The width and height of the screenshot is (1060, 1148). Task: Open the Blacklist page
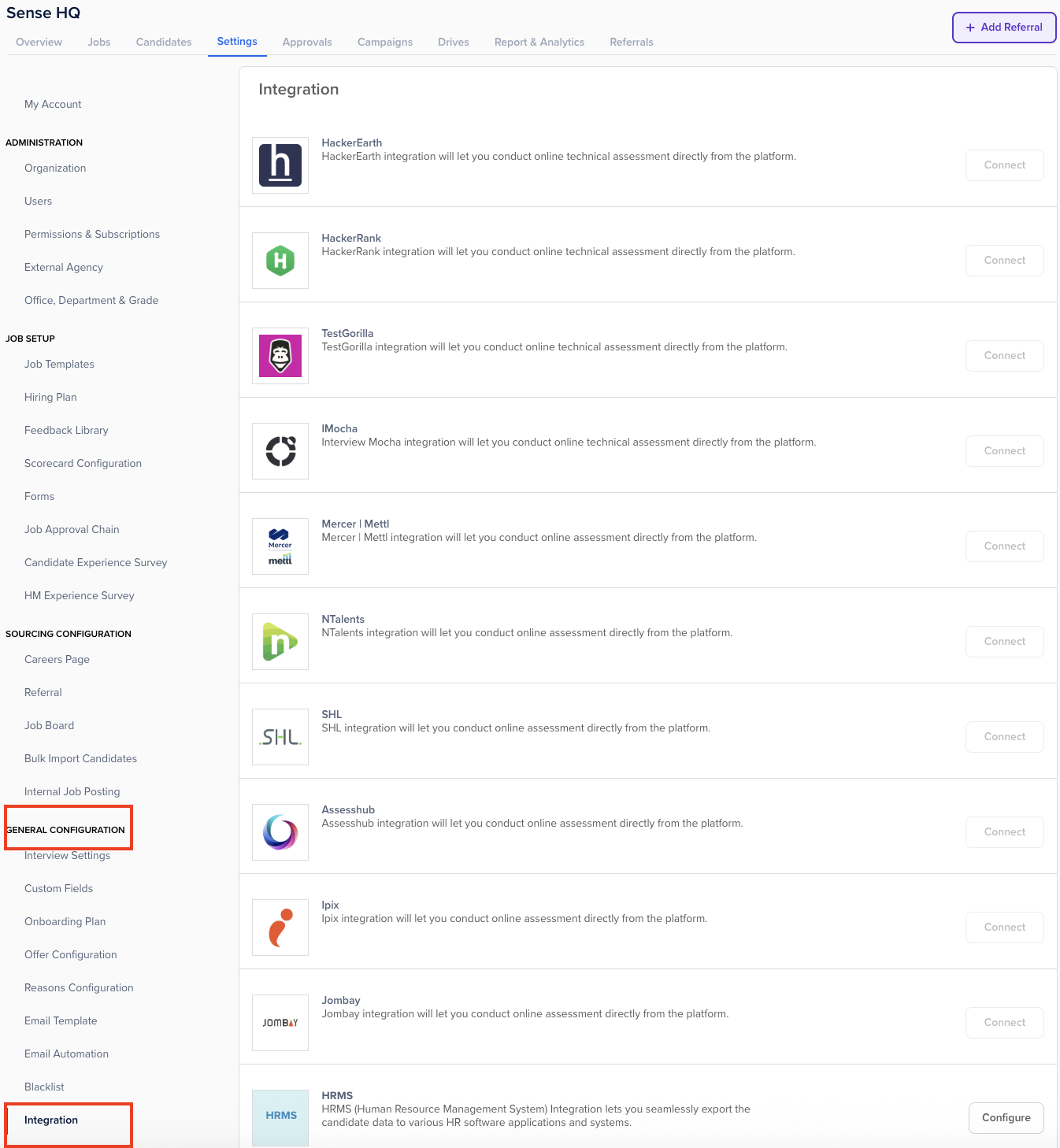pos(44,1087)
